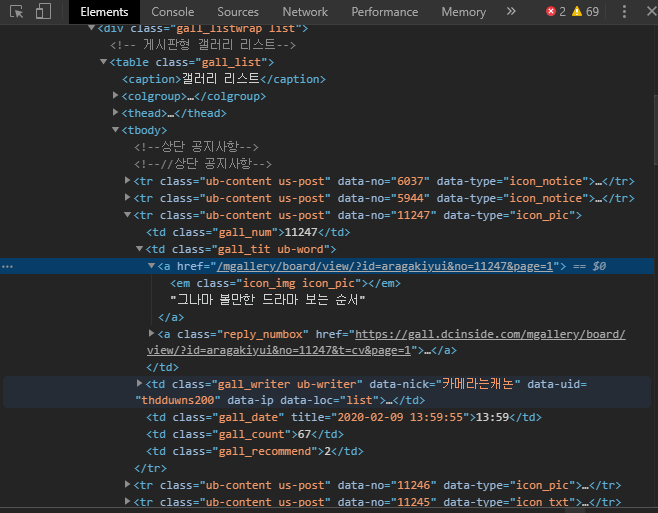Collapse the td gall_tit ub-word node
Viewport: 658px width, 513px height.
(x=140, y=249)
